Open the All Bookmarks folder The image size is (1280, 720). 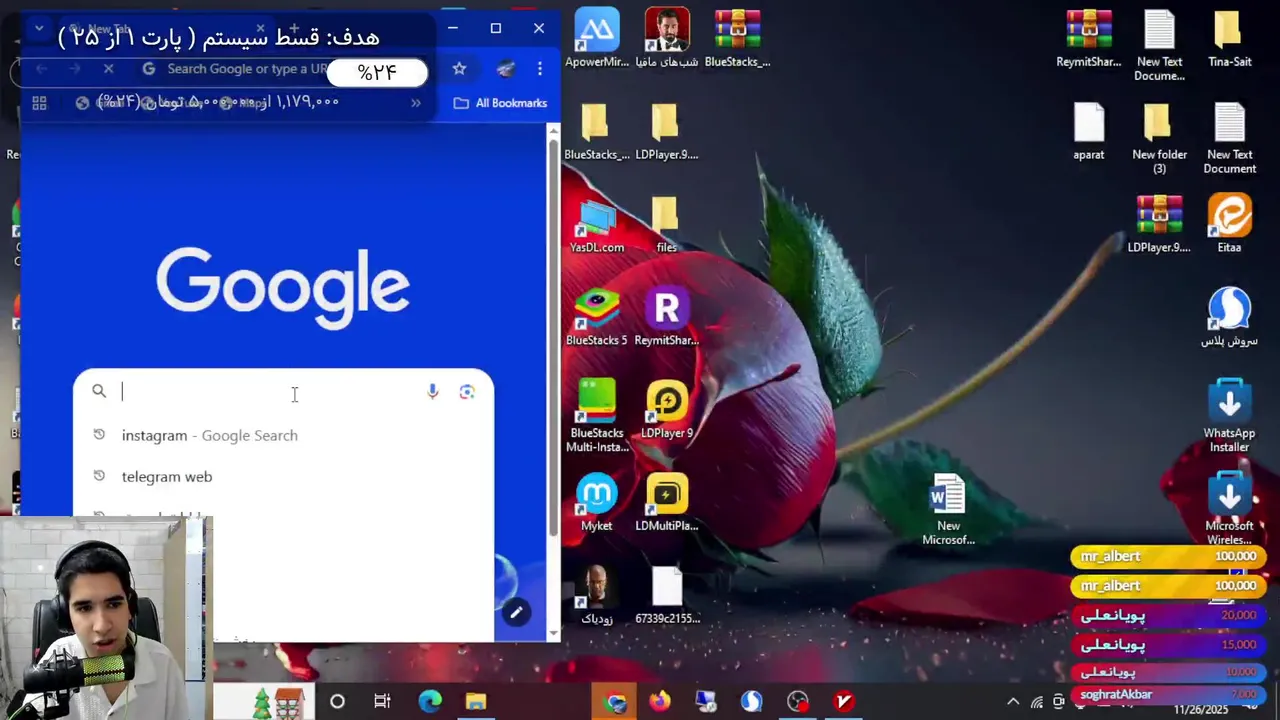[500, 103]
